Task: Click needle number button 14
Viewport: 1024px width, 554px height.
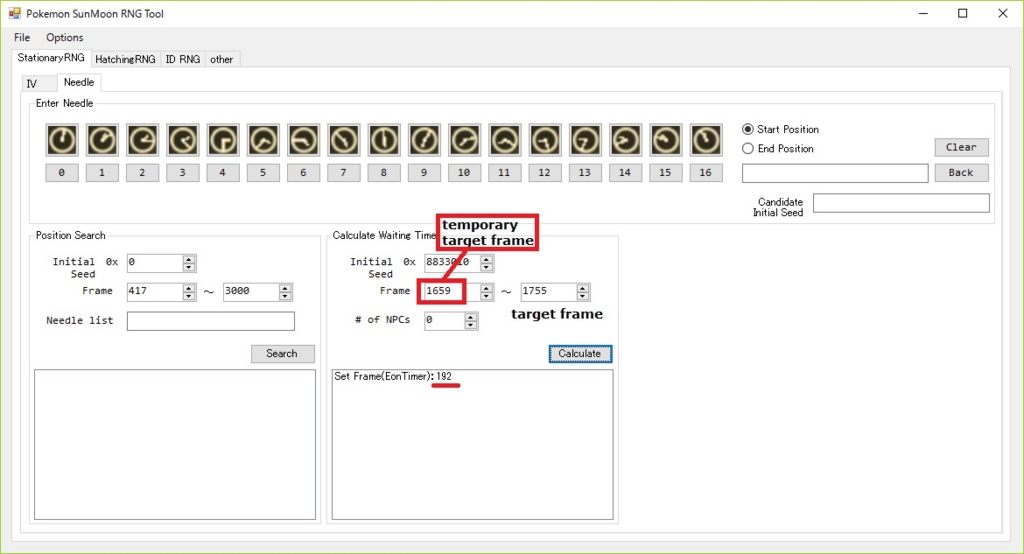Action: 626,172
